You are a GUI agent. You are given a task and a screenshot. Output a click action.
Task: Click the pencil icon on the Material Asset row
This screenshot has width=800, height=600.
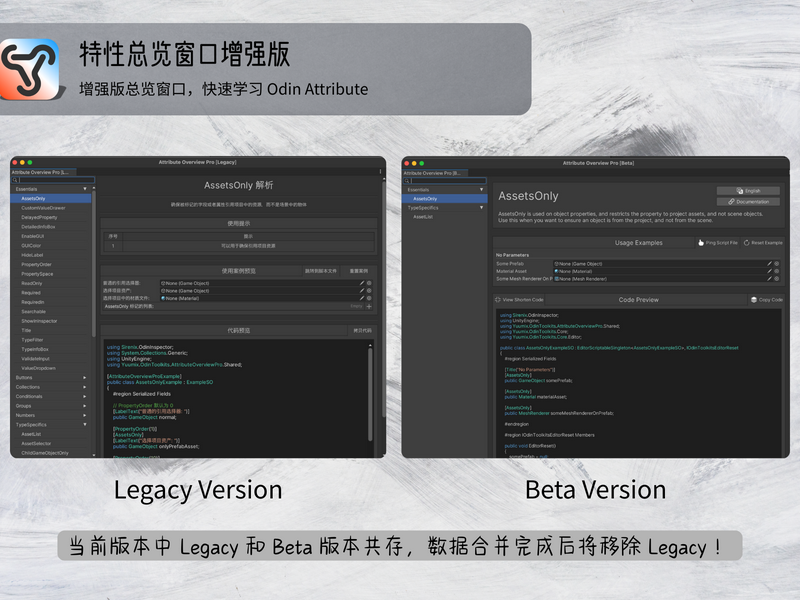[769, 271]
